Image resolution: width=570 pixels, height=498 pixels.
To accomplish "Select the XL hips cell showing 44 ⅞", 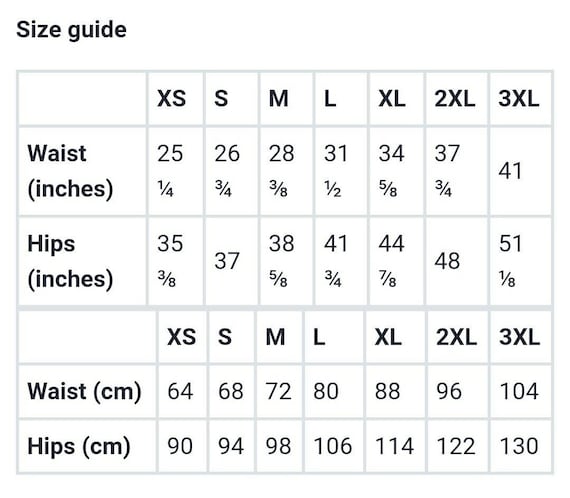I will coord(396,261).
